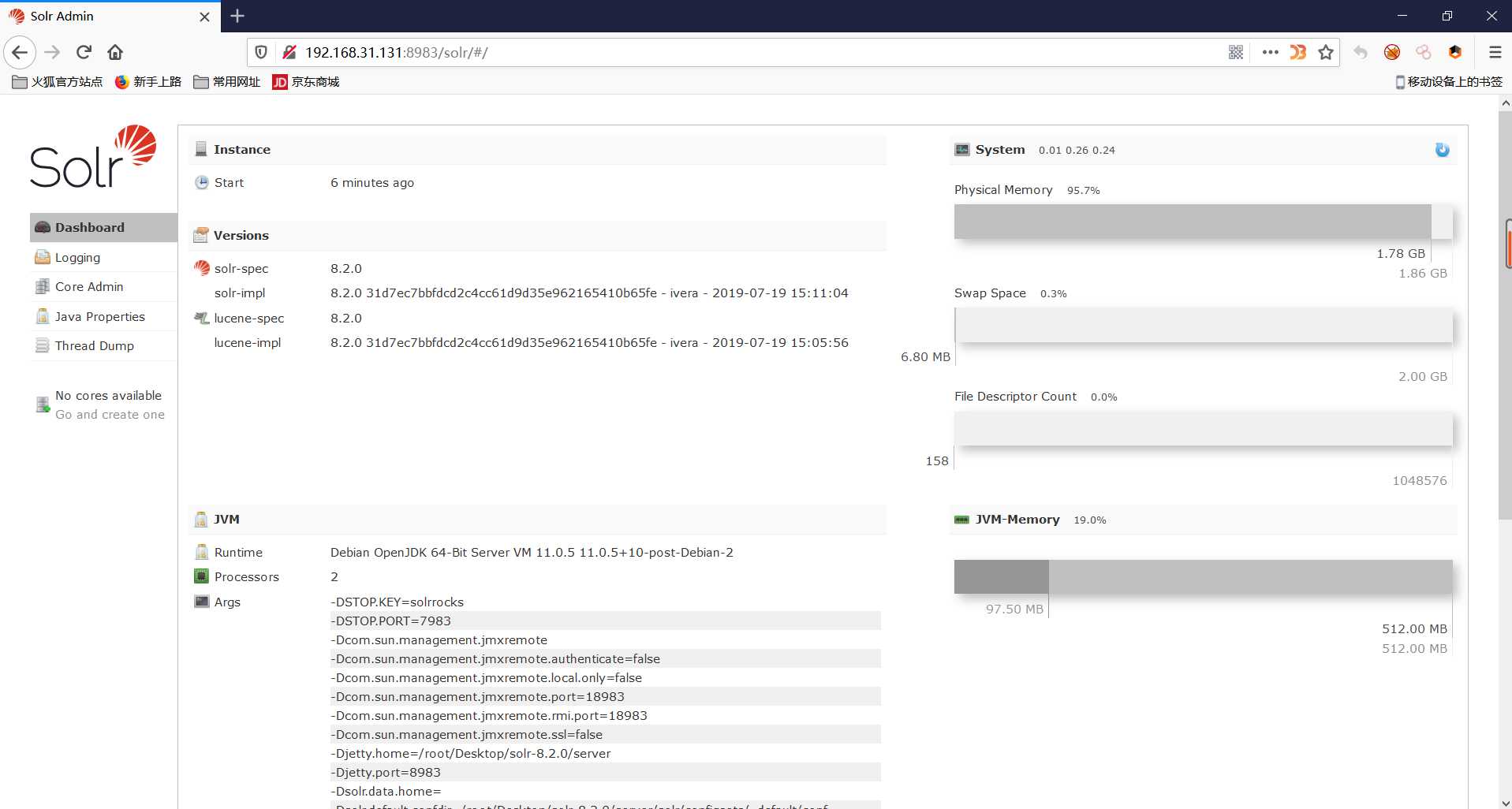The width and height of the screenshot is (1512, 809).
Task: Open page actions three-dot menu
Action: (1270, 52)
